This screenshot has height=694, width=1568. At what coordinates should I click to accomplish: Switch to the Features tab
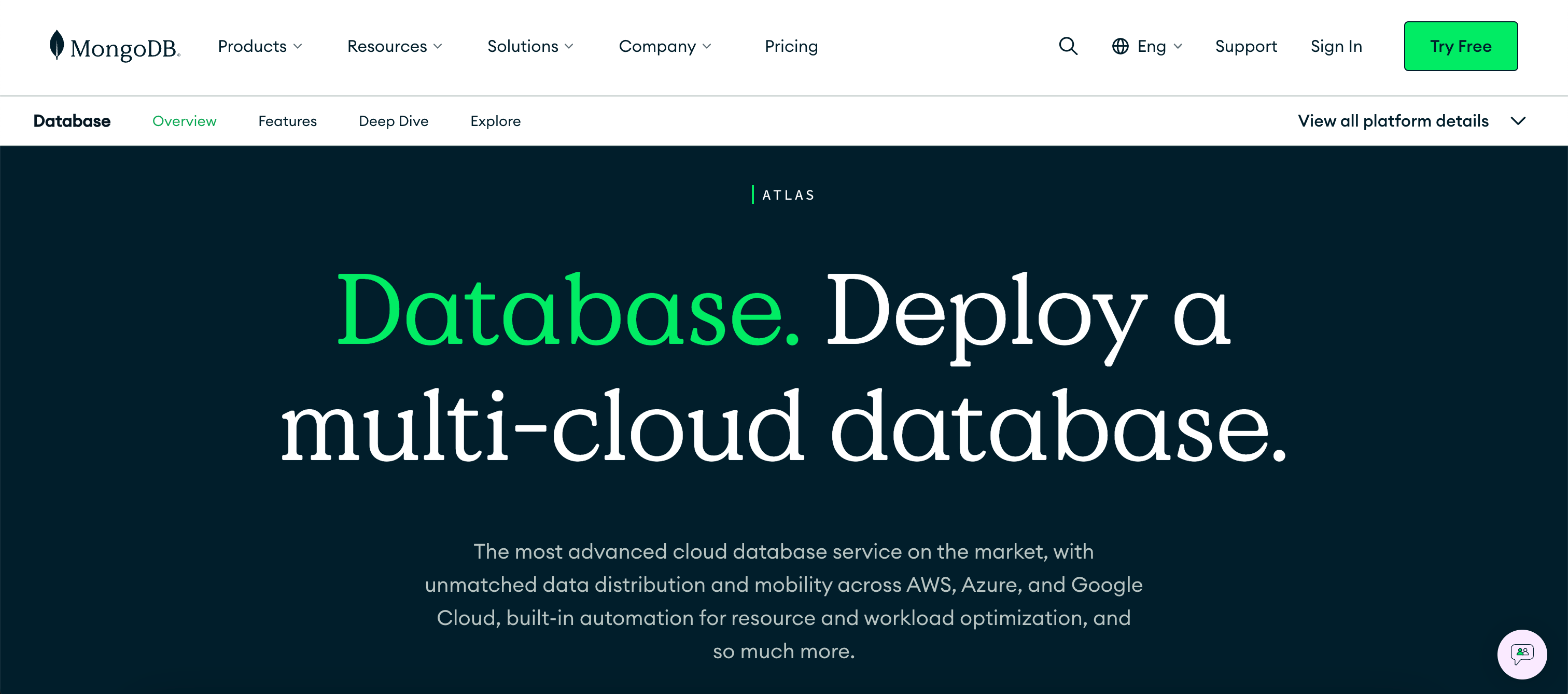(x=287, y=121)
